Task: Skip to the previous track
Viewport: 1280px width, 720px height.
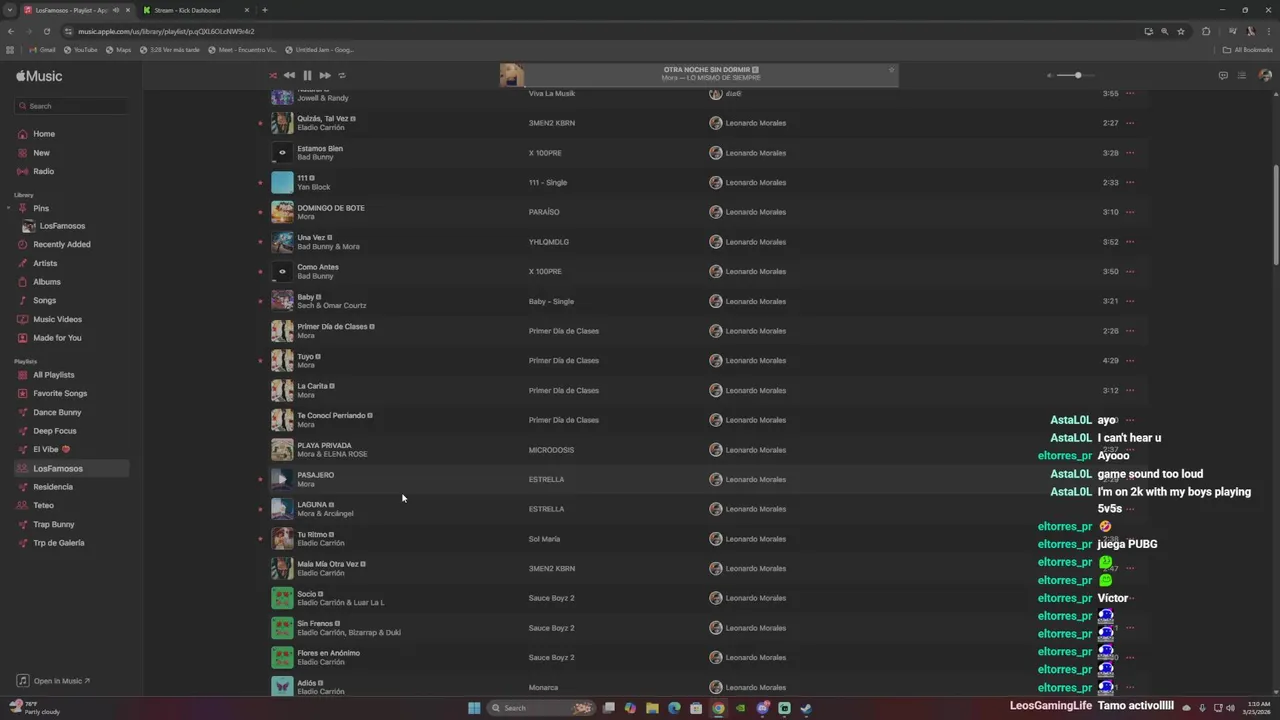Action: (289, 75)
